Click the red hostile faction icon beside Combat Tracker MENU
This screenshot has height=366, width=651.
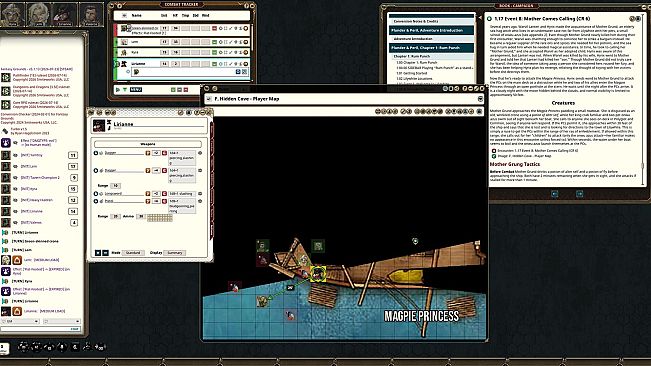coord(186,90)
